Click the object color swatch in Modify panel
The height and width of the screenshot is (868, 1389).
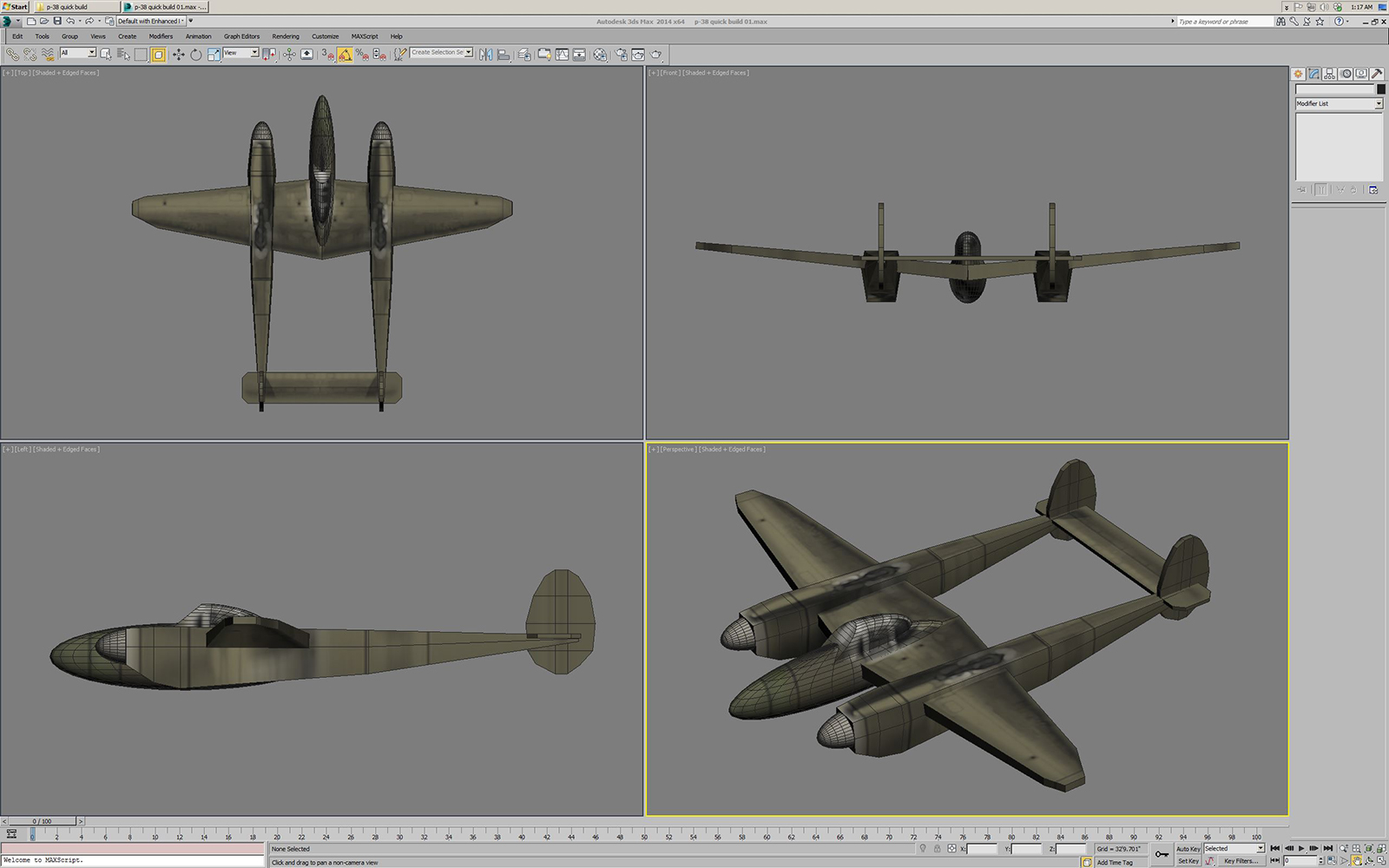tap(1380, 89)
